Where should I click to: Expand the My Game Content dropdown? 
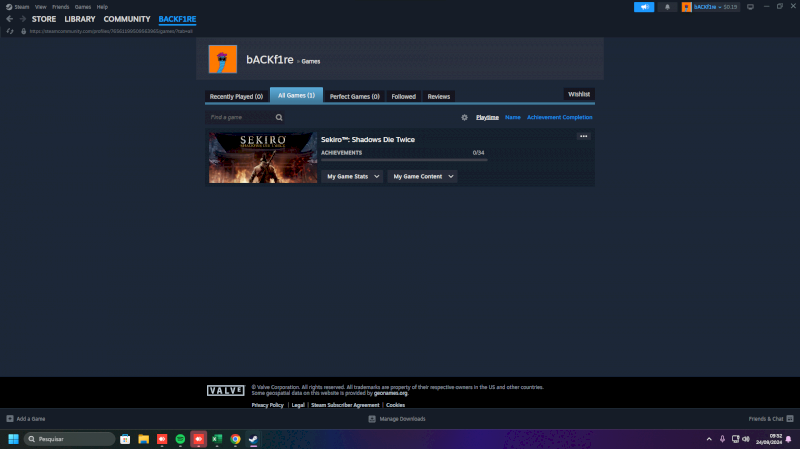[422, 177]
